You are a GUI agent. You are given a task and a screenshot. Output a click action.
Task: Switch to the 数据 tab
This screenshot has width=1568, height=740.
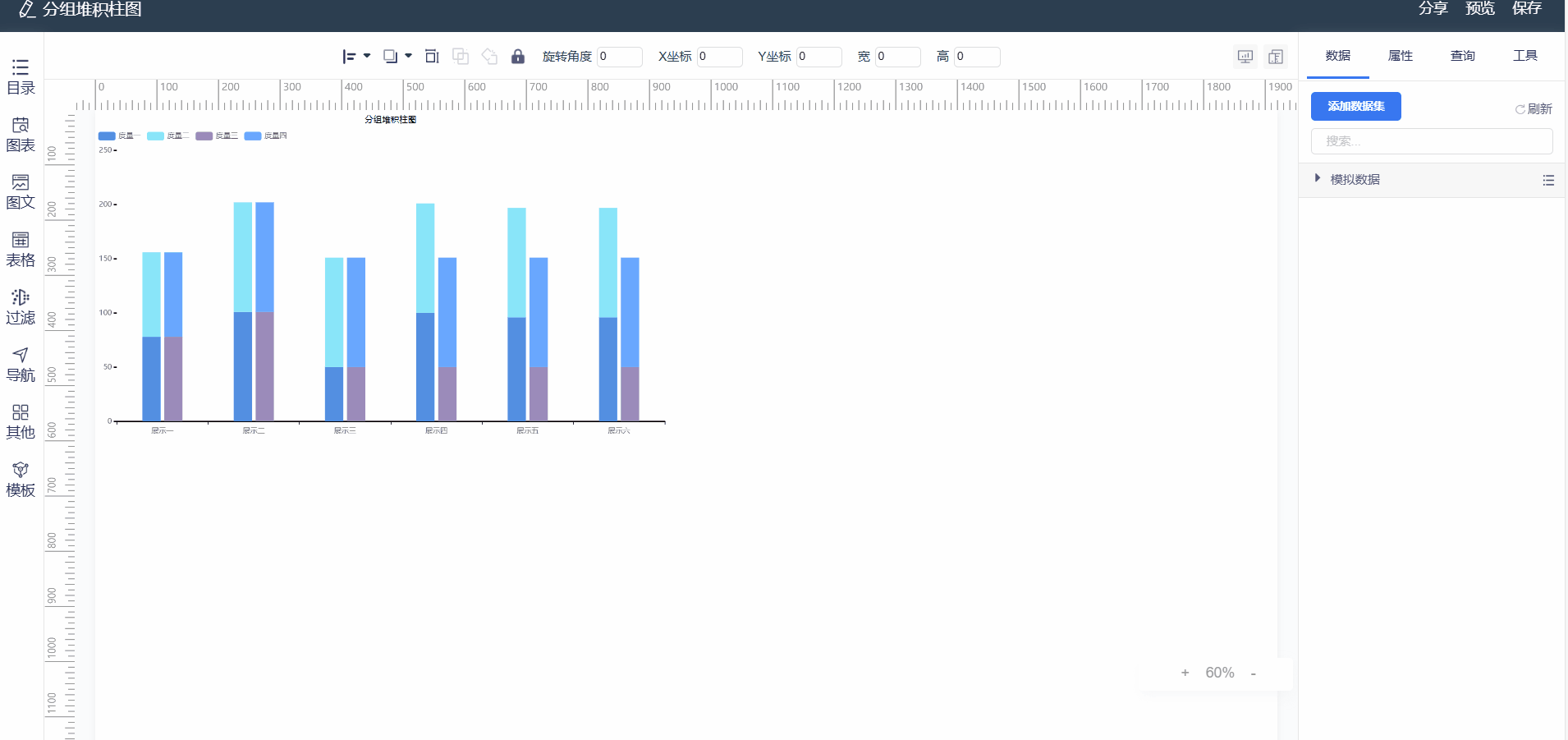[x=1338, y=56]
